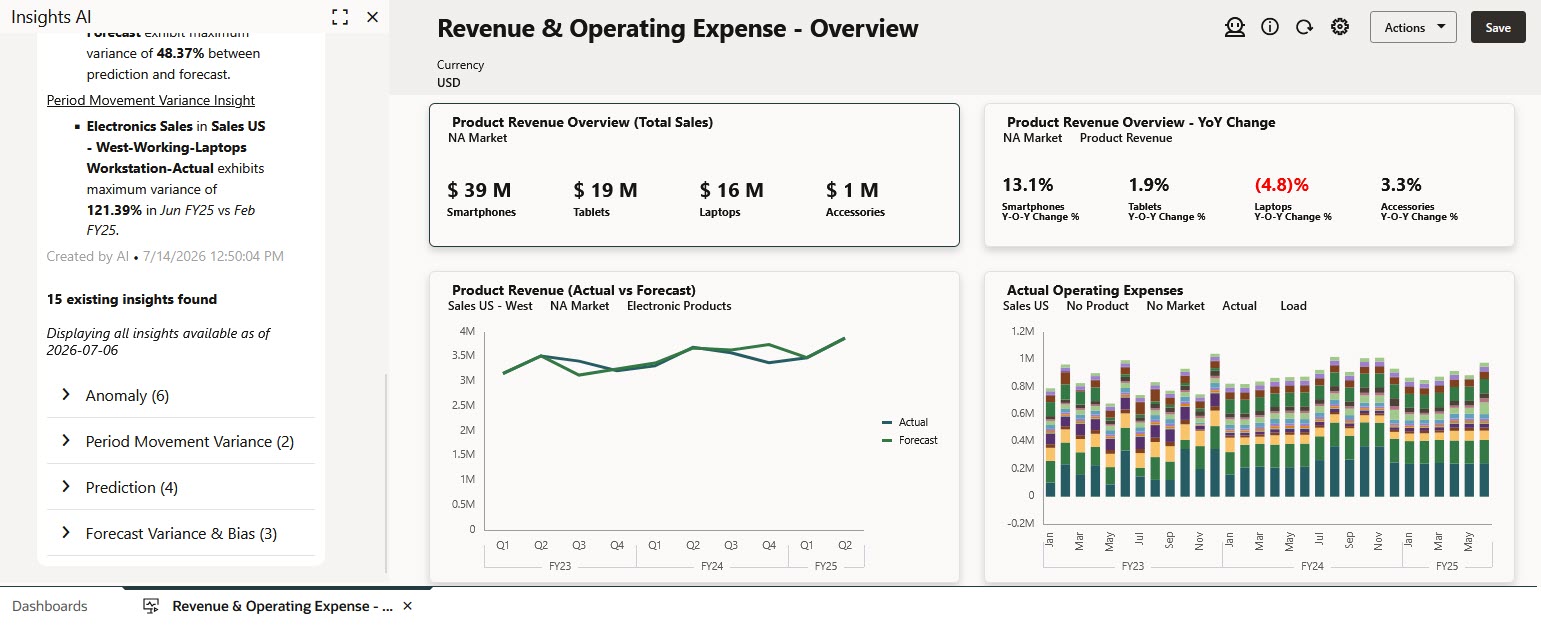
Task: Click the Actual legend color swatch
Action: [x=888, y=422]
